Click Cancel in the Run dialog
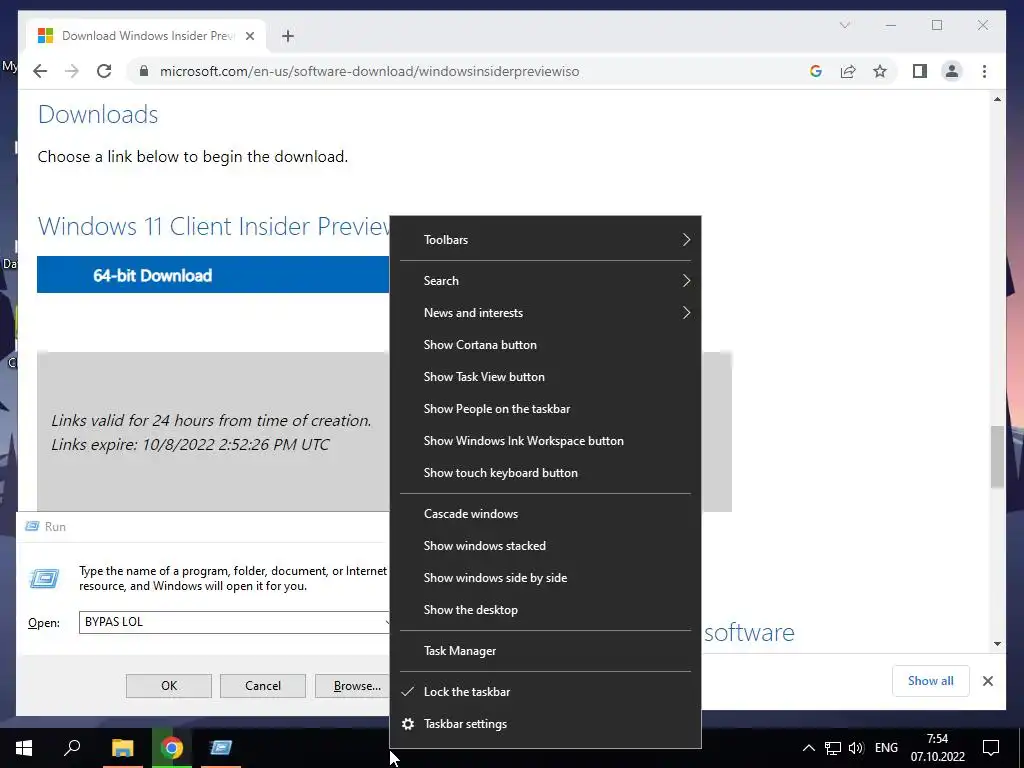 point(263,686)
